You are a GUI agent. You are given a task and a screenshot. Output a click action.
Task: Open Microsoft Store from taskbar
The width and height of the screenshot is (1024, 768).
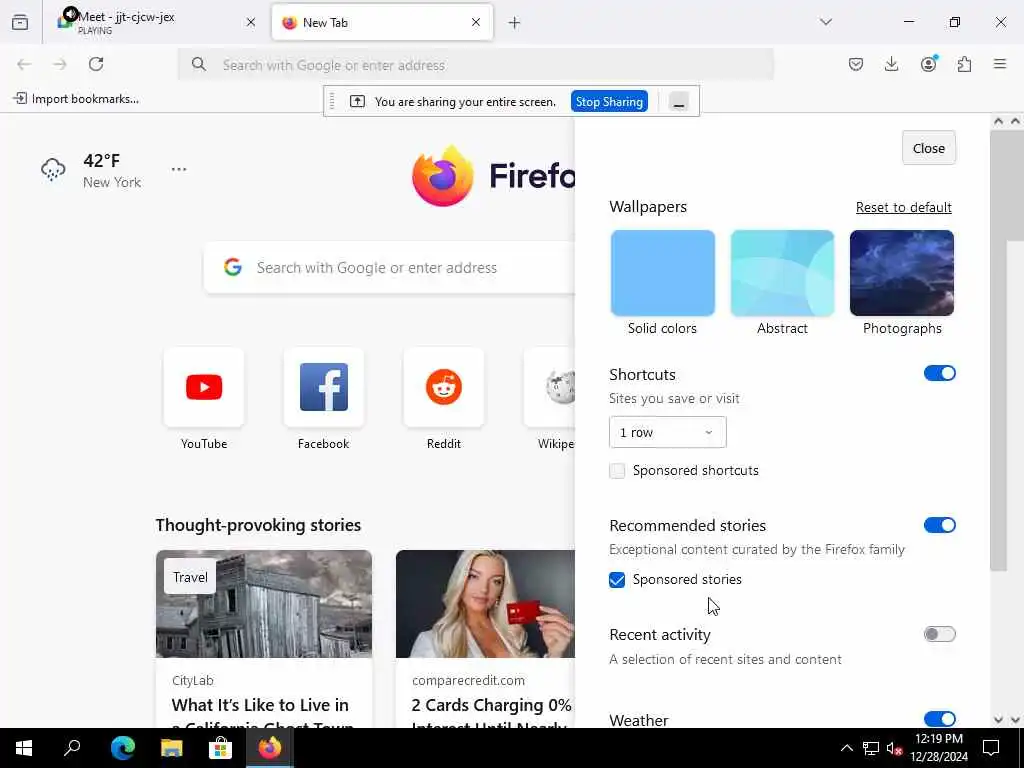point(220,748)
